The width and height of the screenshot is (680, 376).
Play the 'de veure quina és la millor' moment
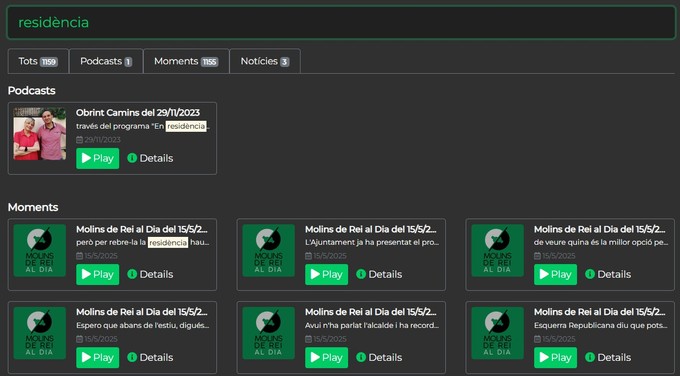[556, 275]
